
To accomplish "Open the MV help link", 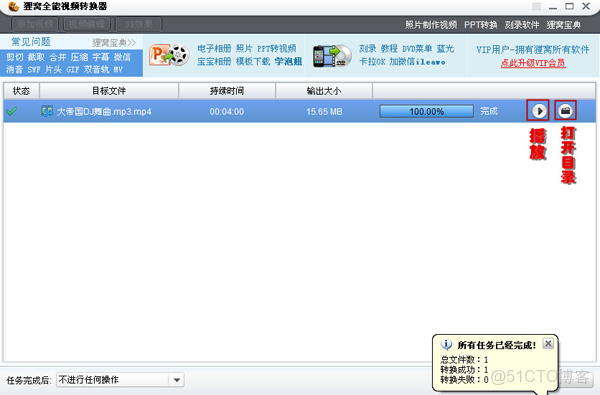I will tap(118, 70).
